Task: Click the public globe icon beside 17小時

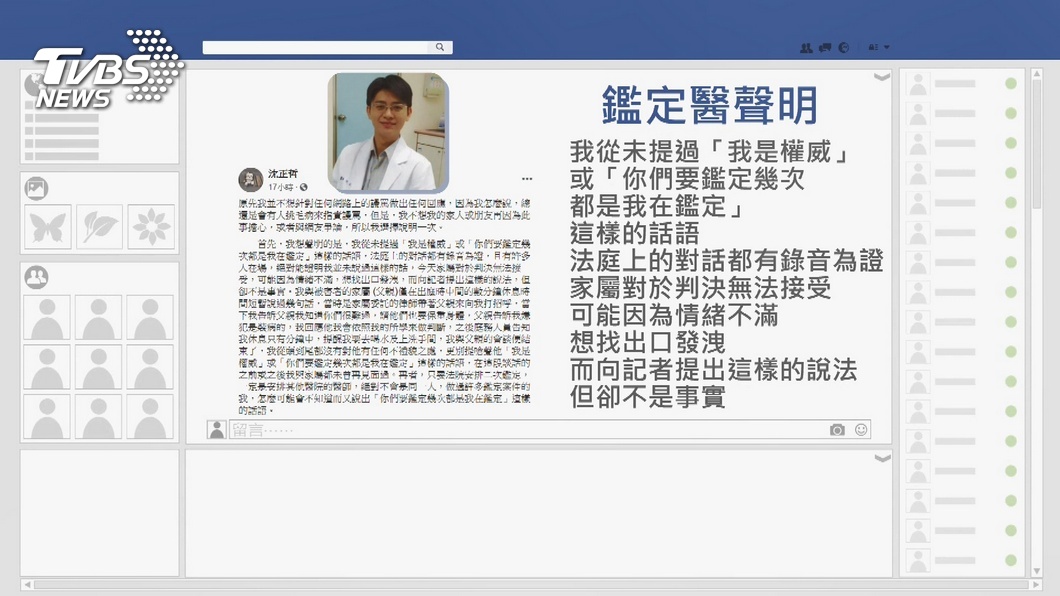Action: (304, 187)
